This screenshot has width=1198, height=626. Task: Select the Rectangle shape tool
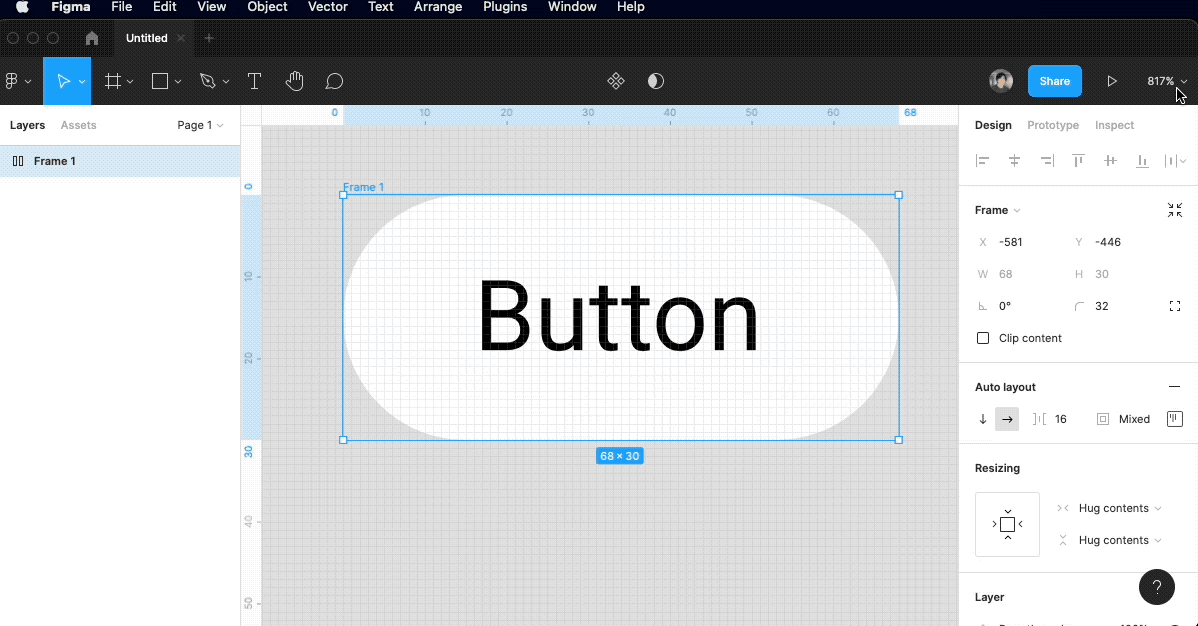click(x=160, y=81)
